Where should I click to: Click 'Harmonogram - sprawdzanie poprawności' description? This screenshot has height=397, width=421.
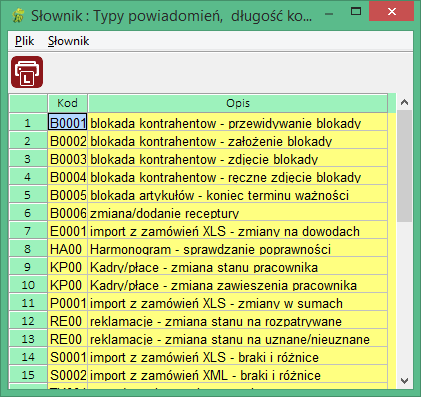[238, 249]
